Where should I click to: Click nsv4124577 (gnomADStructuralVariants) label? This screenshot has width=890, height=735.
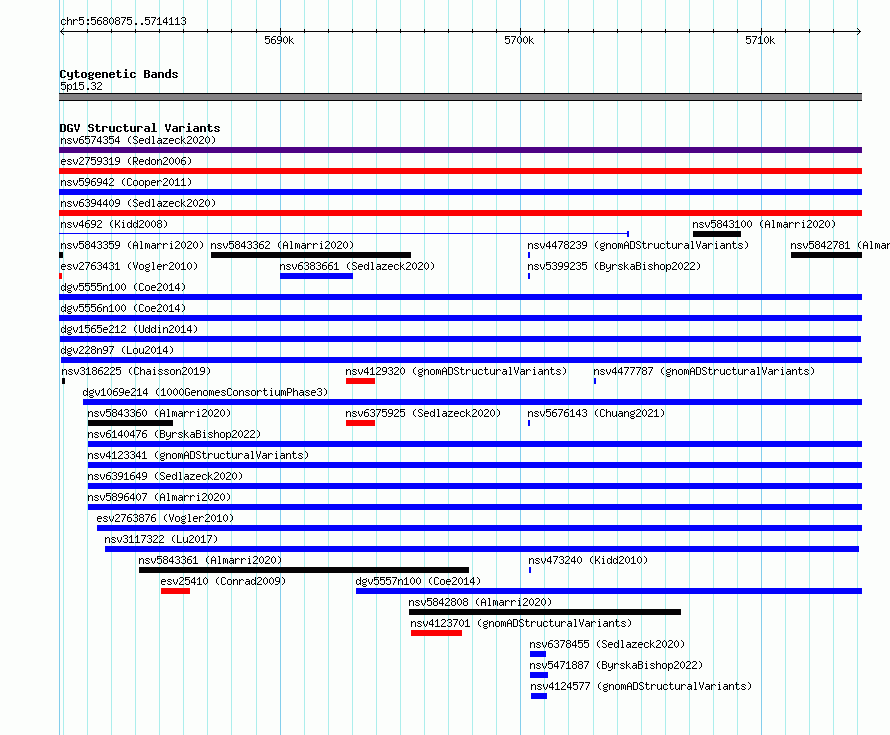click(x=641, y=686)
